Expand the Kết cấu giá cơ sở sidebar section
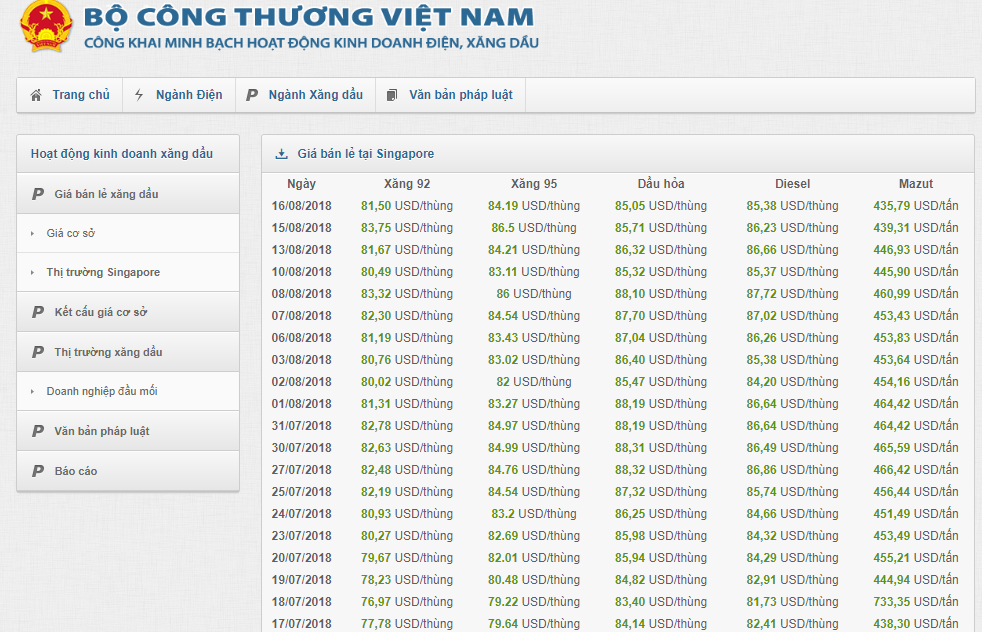The image size is (982, 632). coord(128,312)
